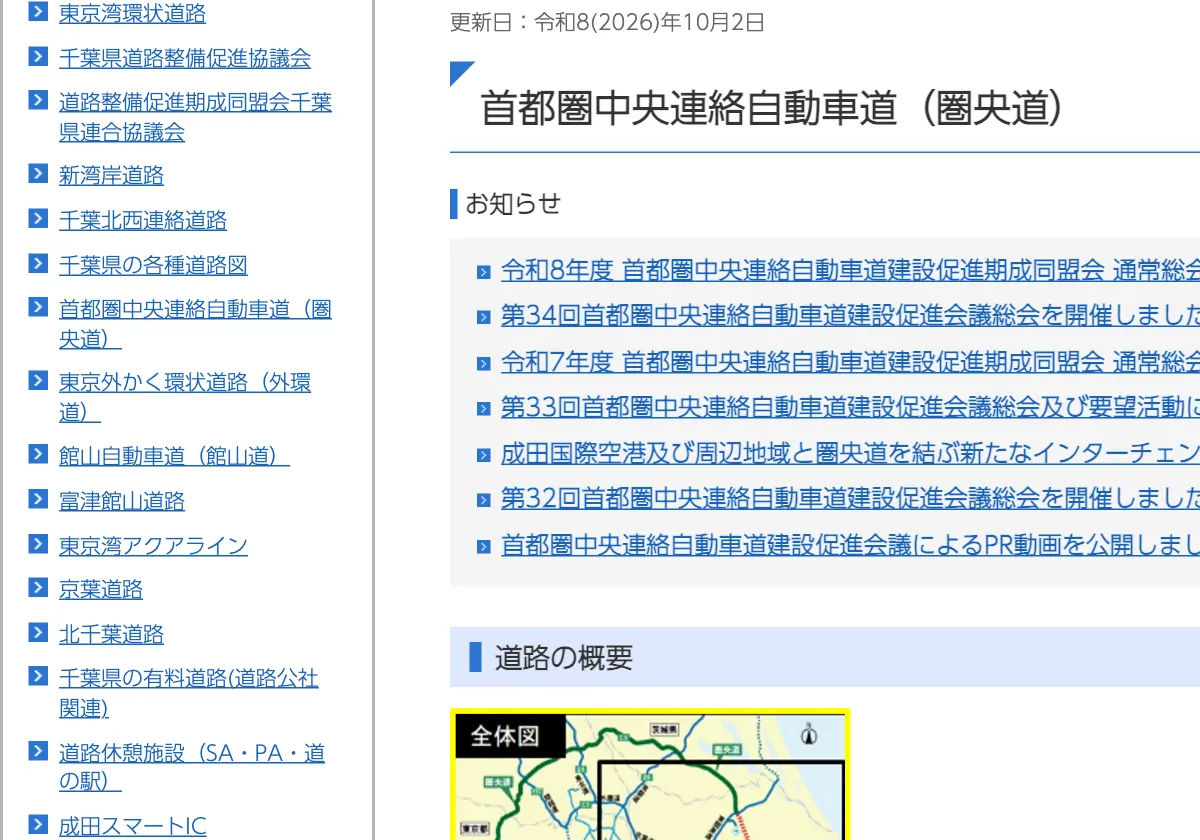The width and height of the screenshot is (1200, 840).
Task: Click arrow icon beside 新湾岸道路
Action: coord(38,174)
